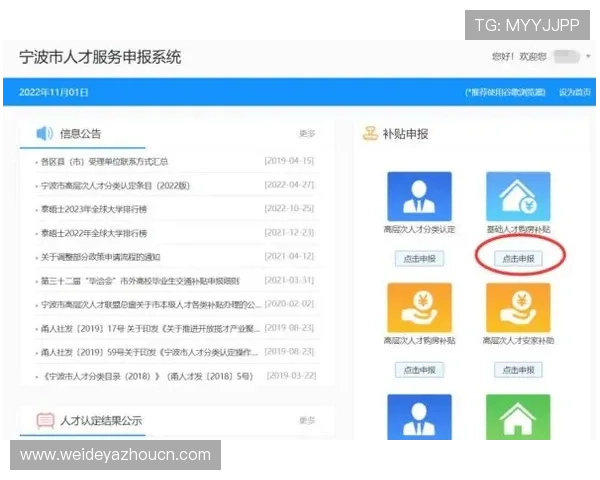Open 更多 link in 人才认定结果公示 section

[x=307, y=421]
